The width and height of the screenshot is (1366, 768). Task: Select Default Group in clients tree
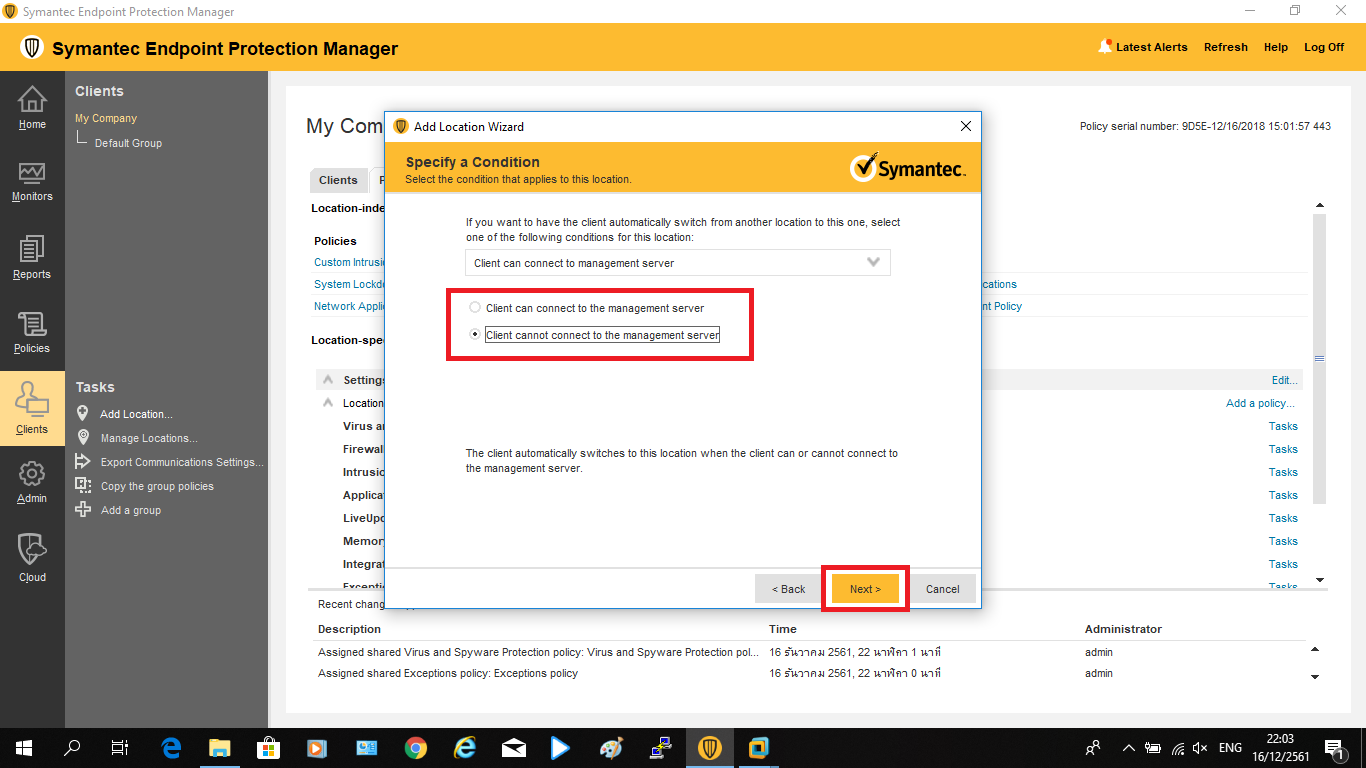pos(128,143)
